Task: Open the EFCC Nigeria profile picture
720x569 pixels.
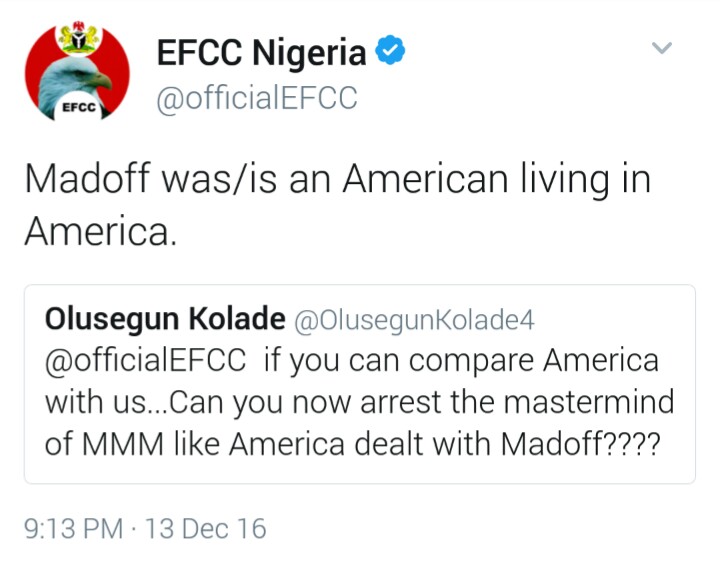Action: click(77, 73)
